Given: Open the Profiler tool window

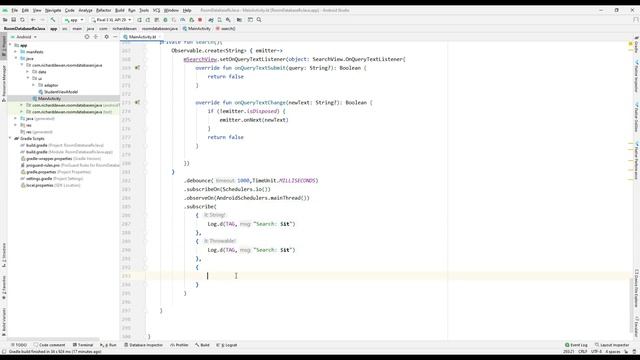Looking at the screenshot, I should click(x=179, y=345).
